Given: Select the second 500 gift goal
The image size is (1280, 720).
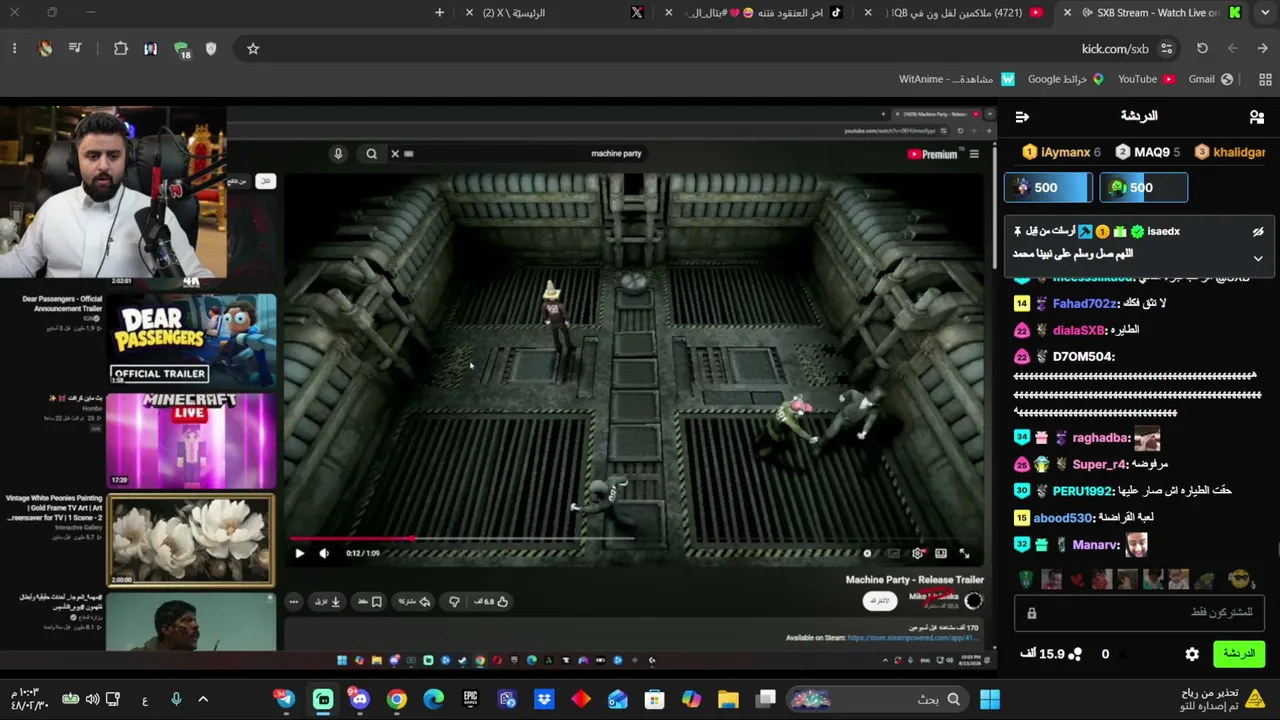Looking at the screenshot, I should coord(1143,187).
